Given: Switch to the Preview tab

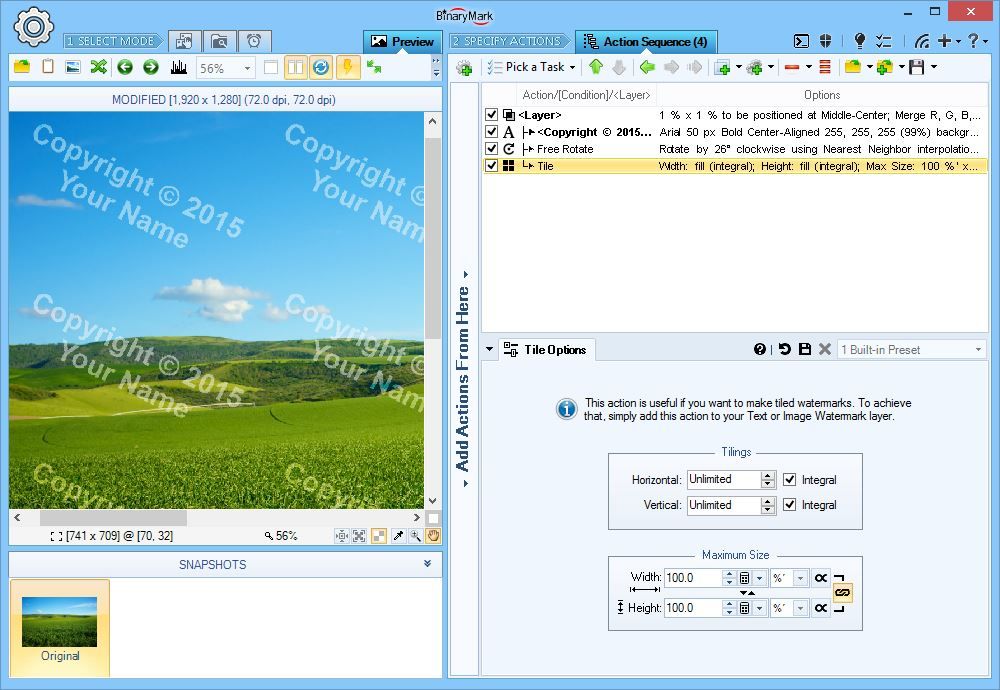Looking at the screenshot, I should click(x=402, y=41).
